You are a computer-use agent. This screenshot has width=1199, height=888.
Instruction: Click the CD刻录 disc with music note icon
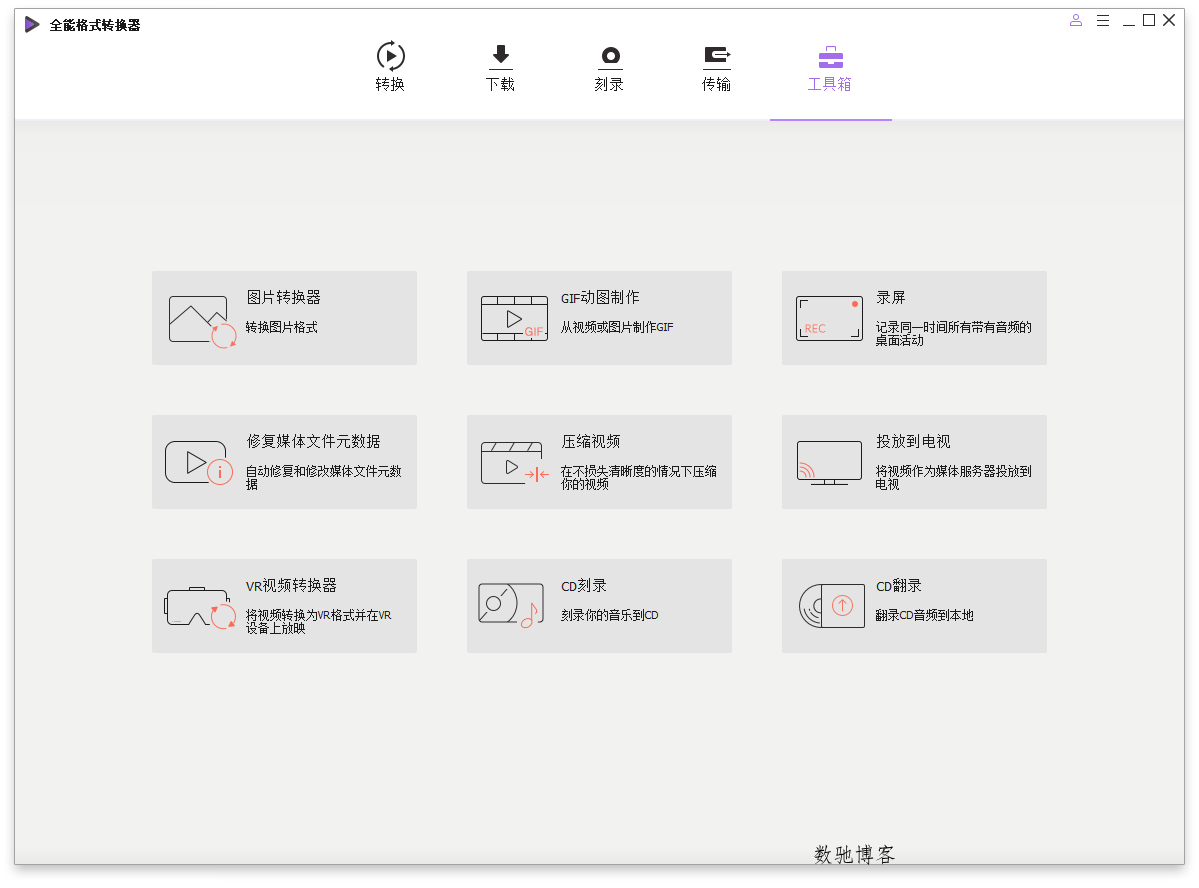tap(511, 606)
